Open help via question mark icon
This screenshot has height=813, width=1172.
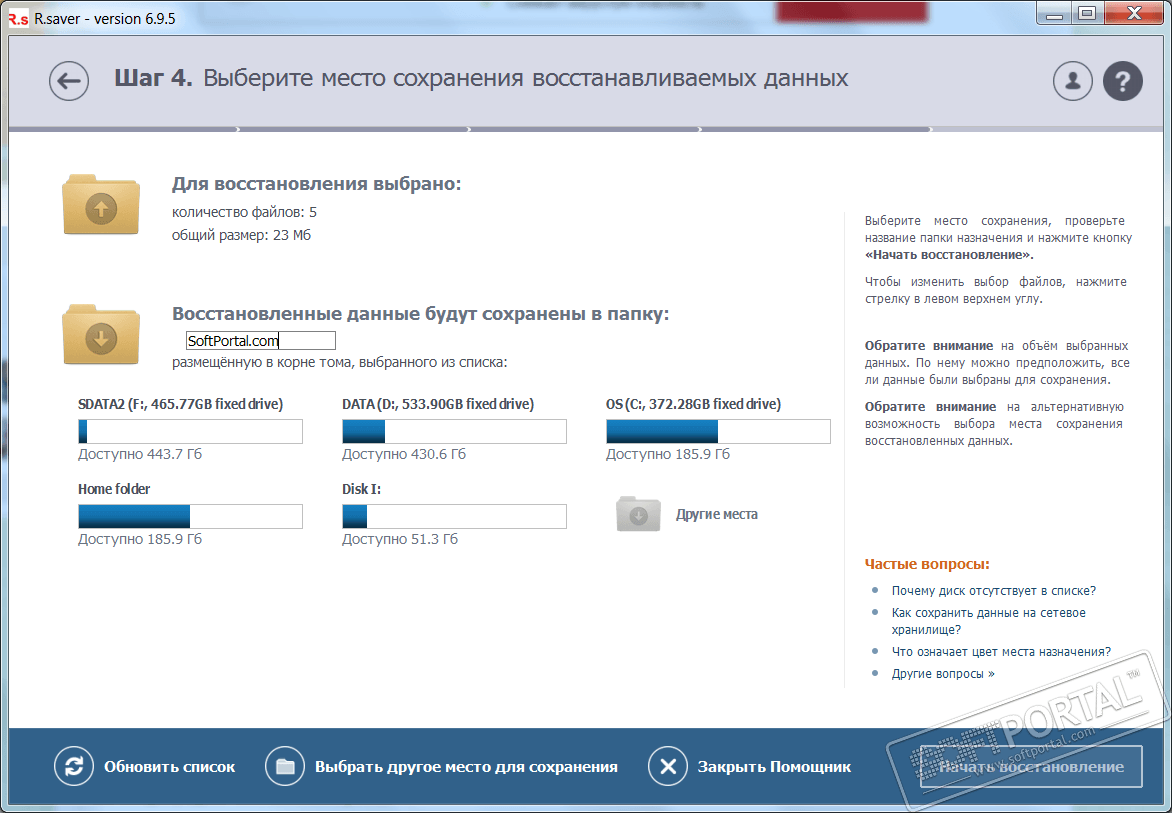[1123, 80]
